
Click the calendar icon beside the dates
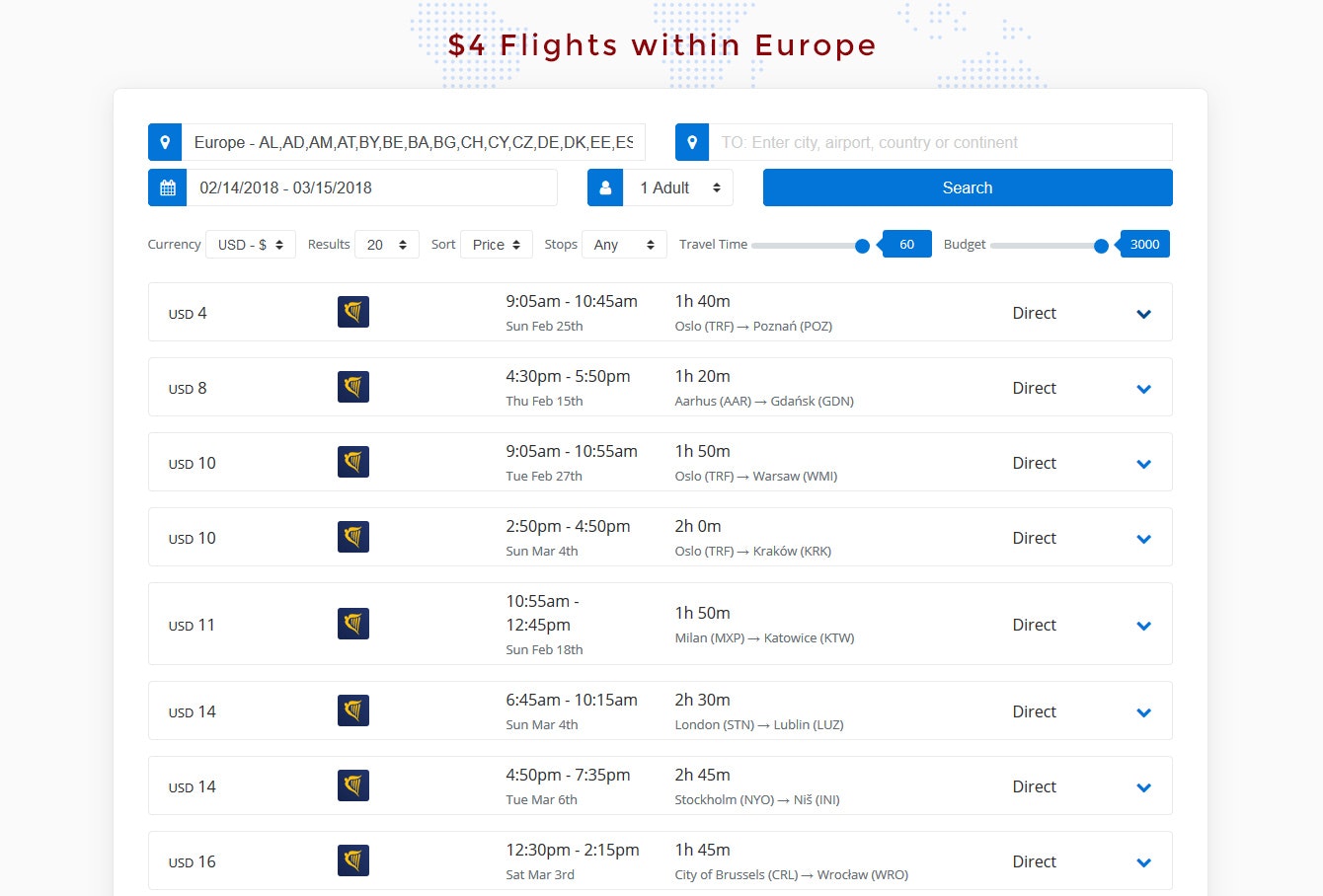coord(167,187)
